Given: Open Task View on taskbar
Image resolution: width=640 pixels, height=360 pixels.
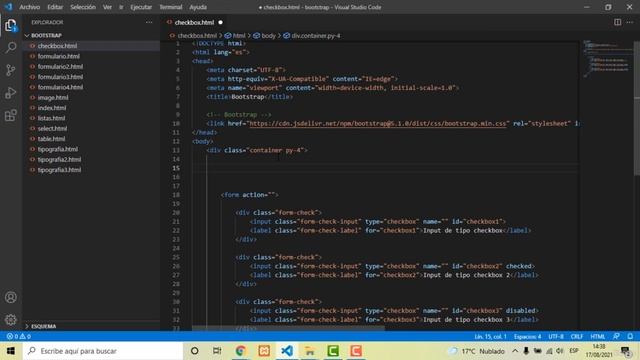Looking at the screenshot, I should point(217,351).
